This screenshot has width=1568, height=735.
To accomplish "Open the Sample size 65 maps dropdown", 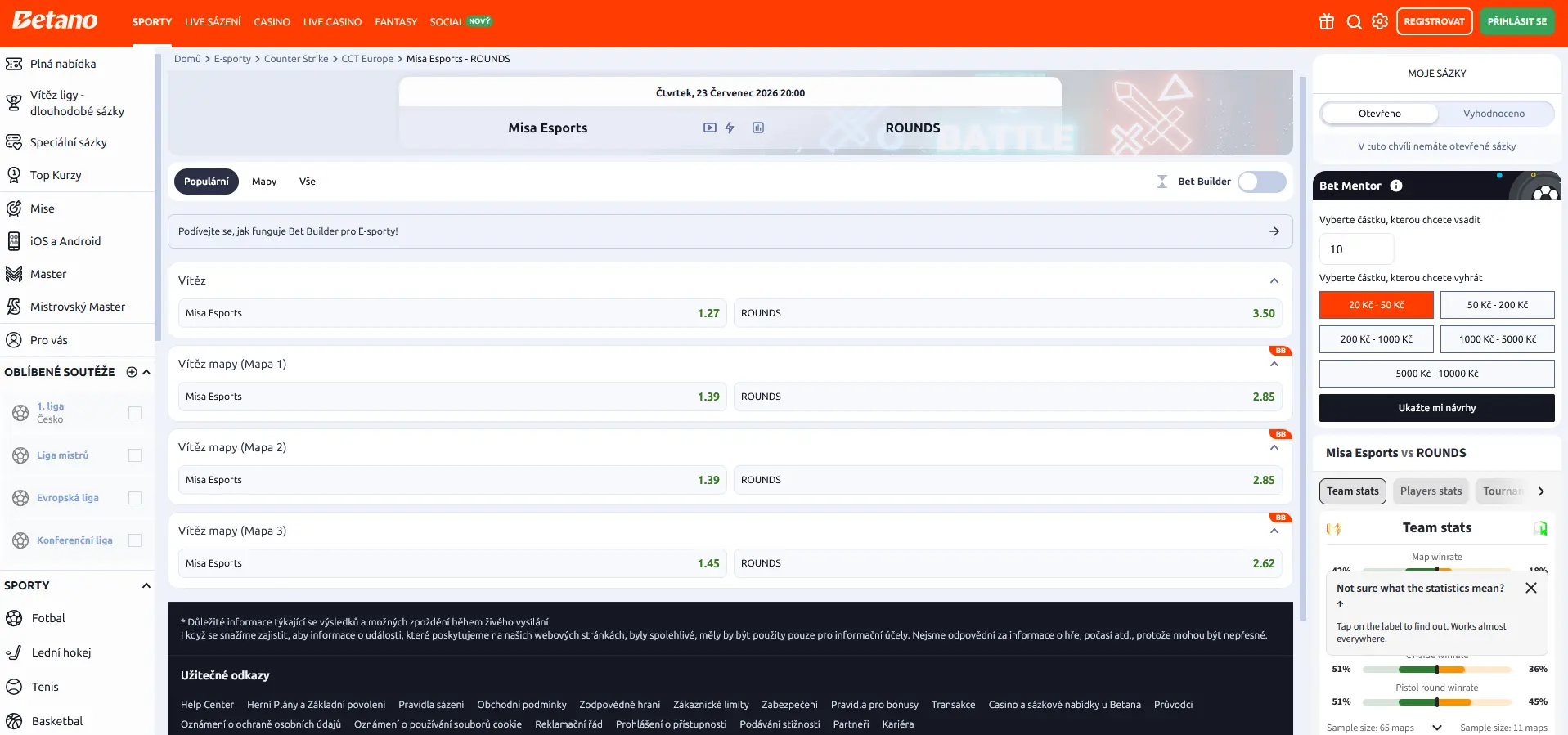I will coord(1436,728).
